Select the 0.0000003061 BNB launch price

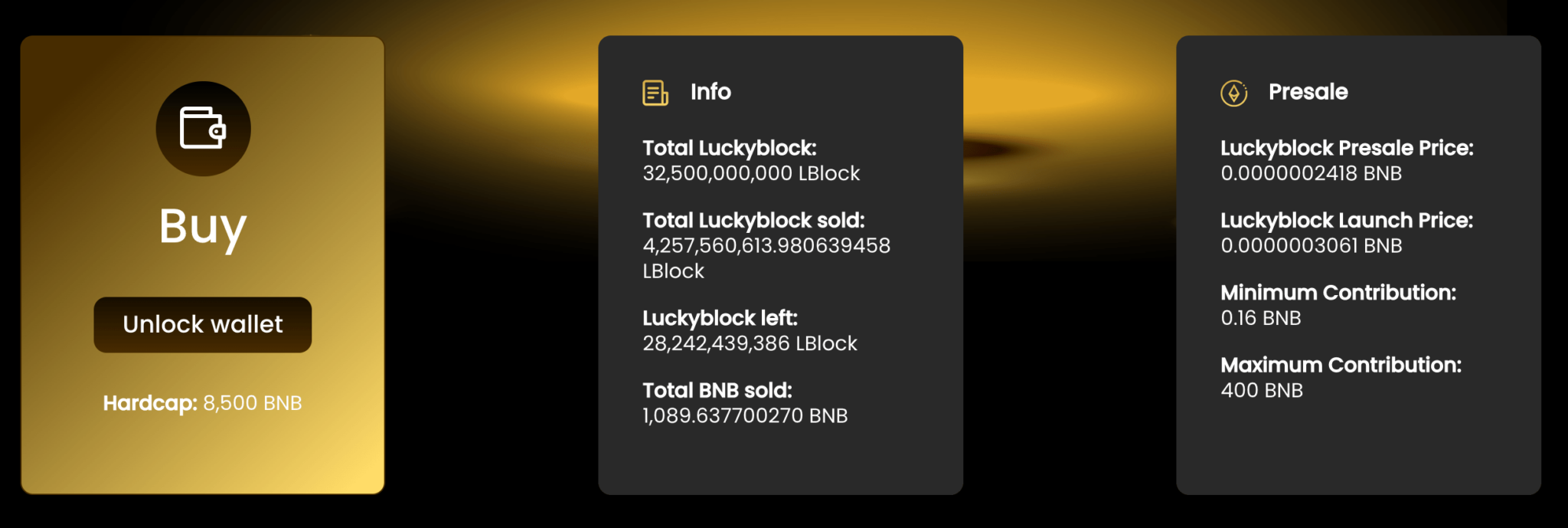click(x=1312, y=245)
